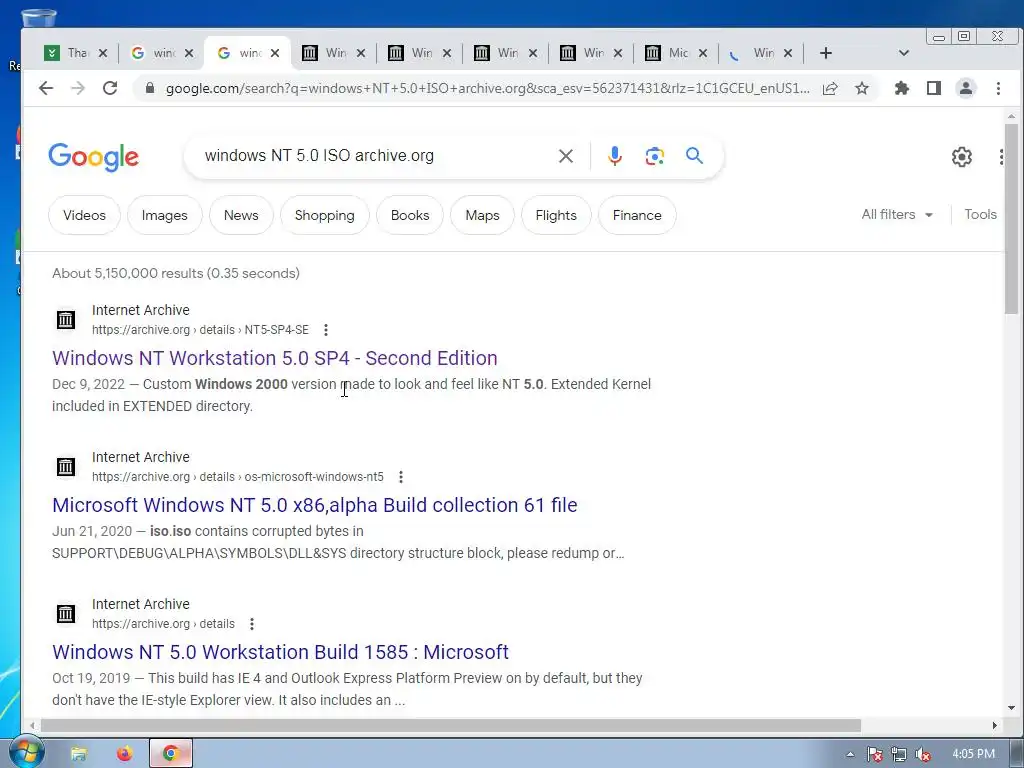The height and width of the screenshot is (768, 1024).
Task: Open 'Microsoft Windows NT 5.0 x86,alpha Build collection' link
Action: point(315,505)
